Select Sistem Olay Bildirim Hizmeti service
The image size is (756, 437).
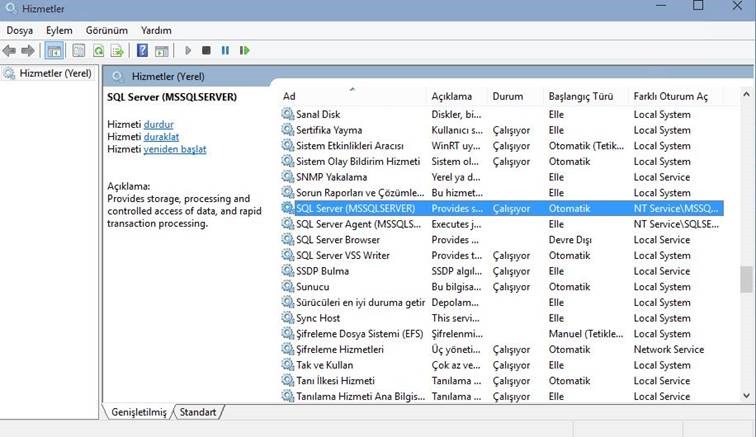(x=358, y=161)
